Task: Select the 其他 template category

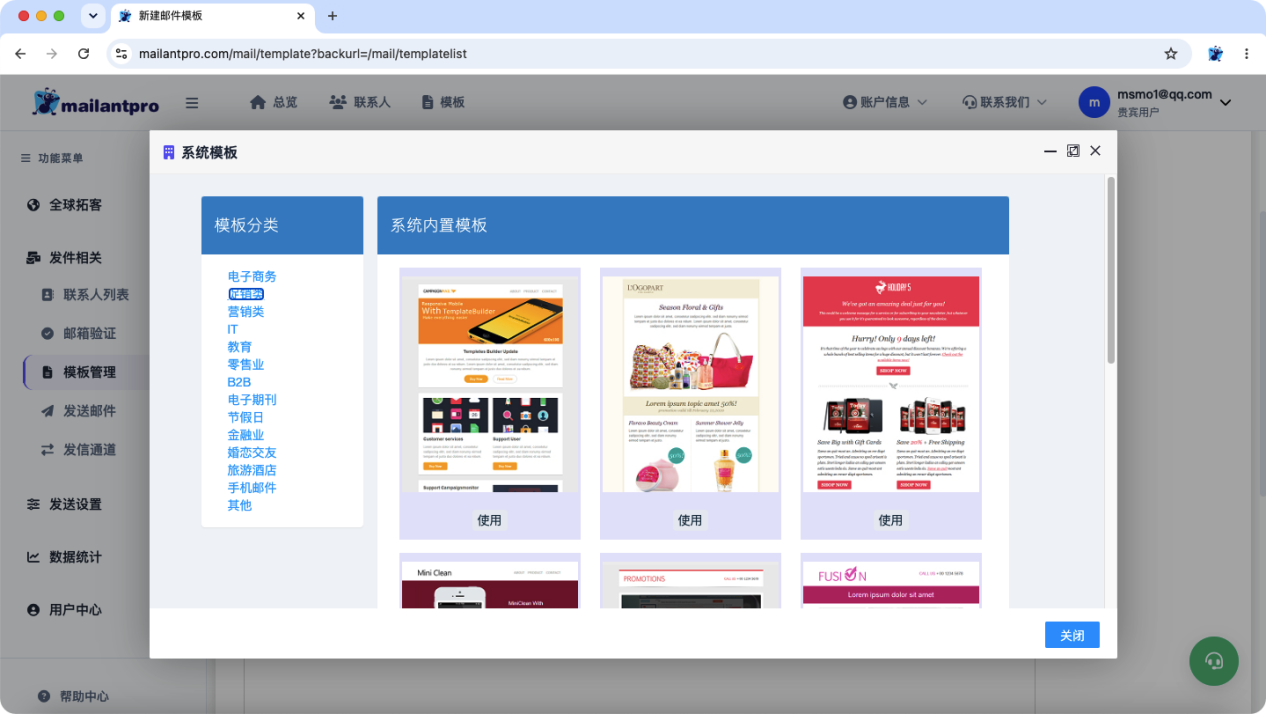Action: click(x=240, y=506)
